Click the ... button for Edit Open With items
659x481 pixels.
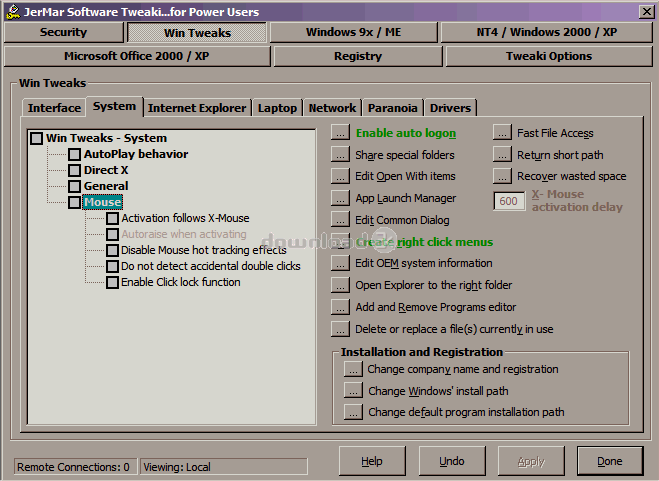(340, 176)
